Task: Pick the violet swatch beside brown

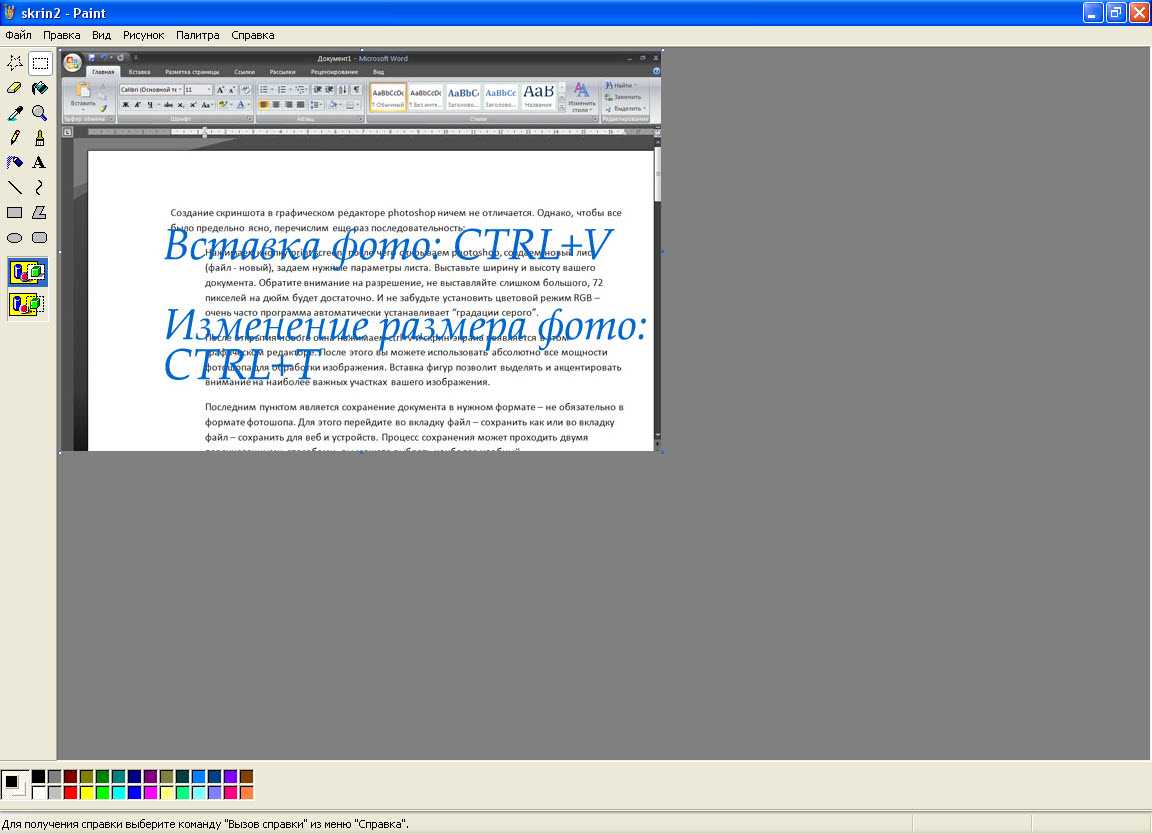Action: 231,777
